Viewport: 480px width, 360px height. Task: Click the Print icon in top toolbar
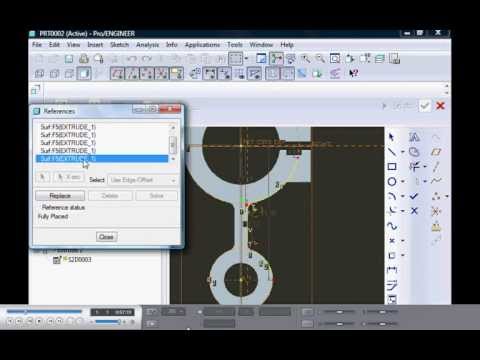point(84,59)
